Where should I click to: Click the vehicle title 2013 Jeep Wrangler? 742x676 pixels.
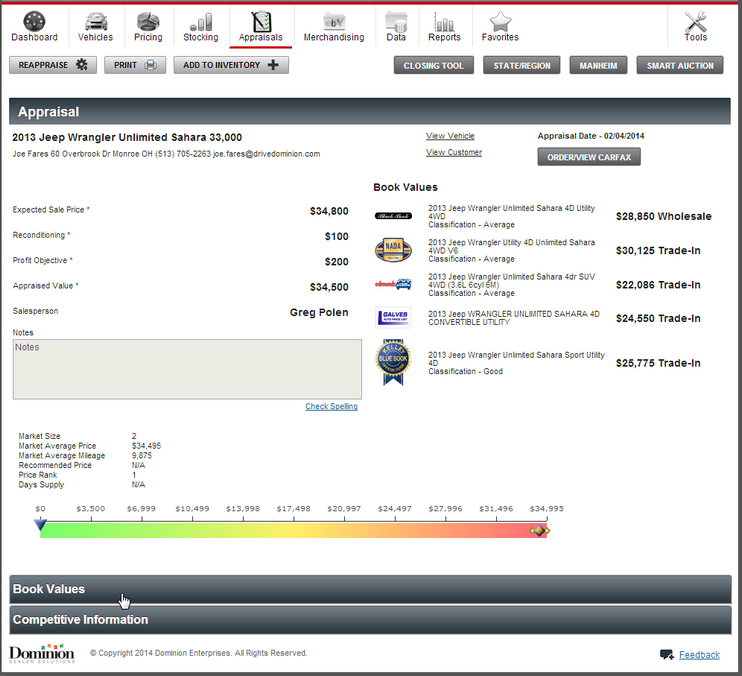[x=127, y=137]
